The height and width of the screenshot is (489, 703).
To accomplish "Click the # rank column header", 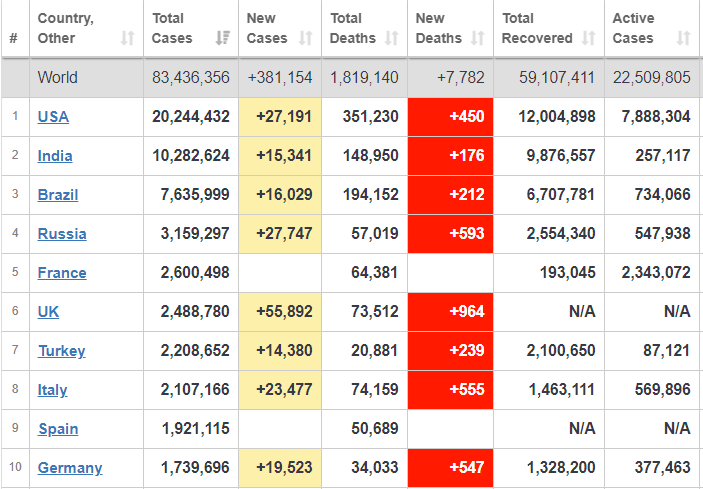I will 14,38.
